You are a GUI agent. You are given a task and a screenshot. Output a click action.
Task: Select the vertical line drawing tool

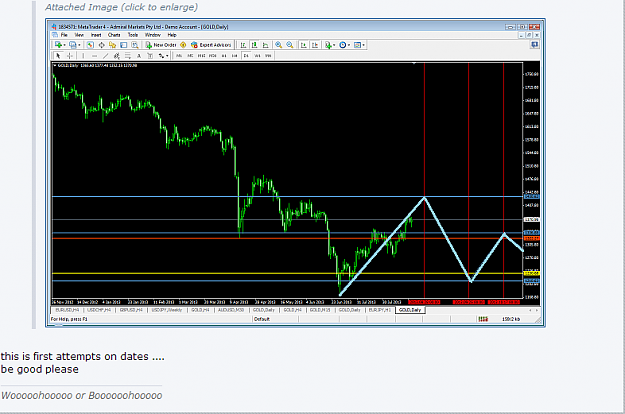pos(83,56)
